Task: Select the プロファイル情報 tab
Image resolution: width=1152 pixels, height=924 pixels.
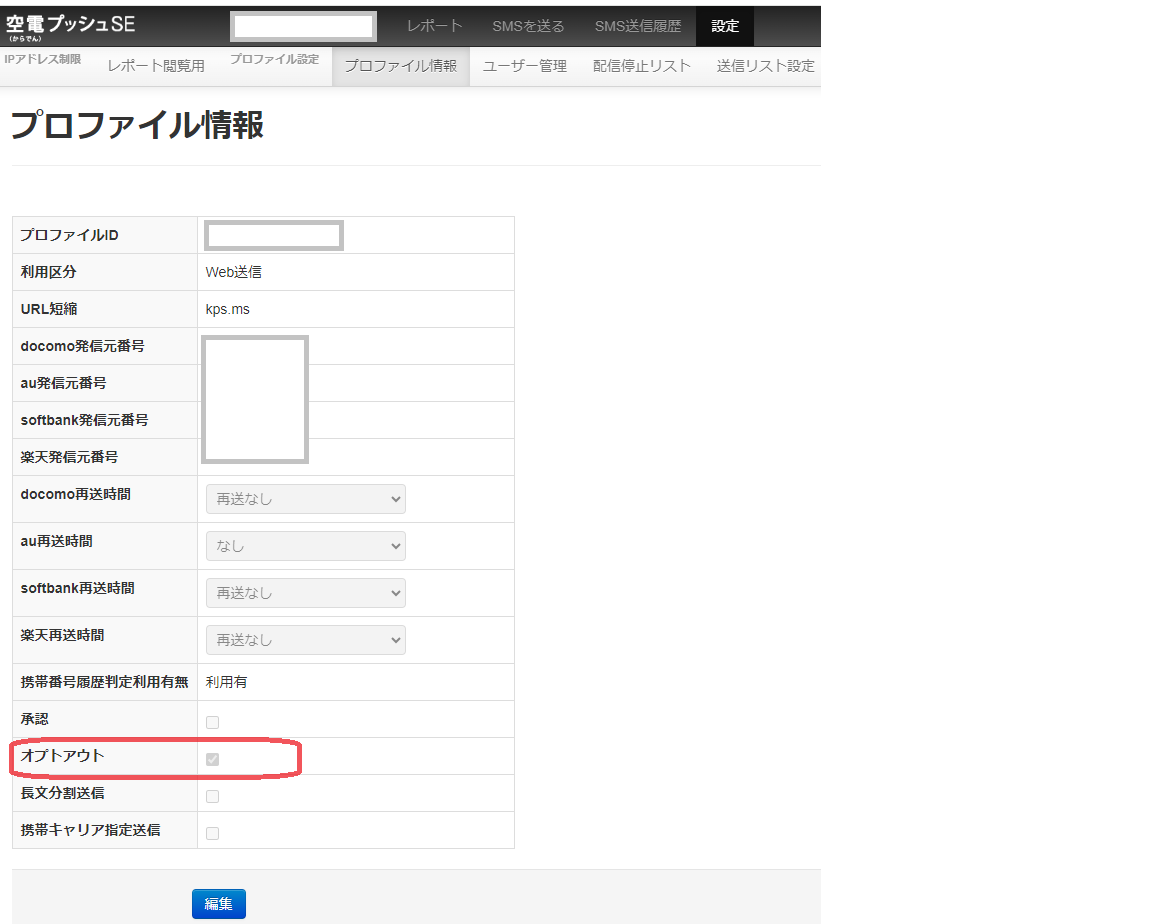Action: [x=400, y=66]
